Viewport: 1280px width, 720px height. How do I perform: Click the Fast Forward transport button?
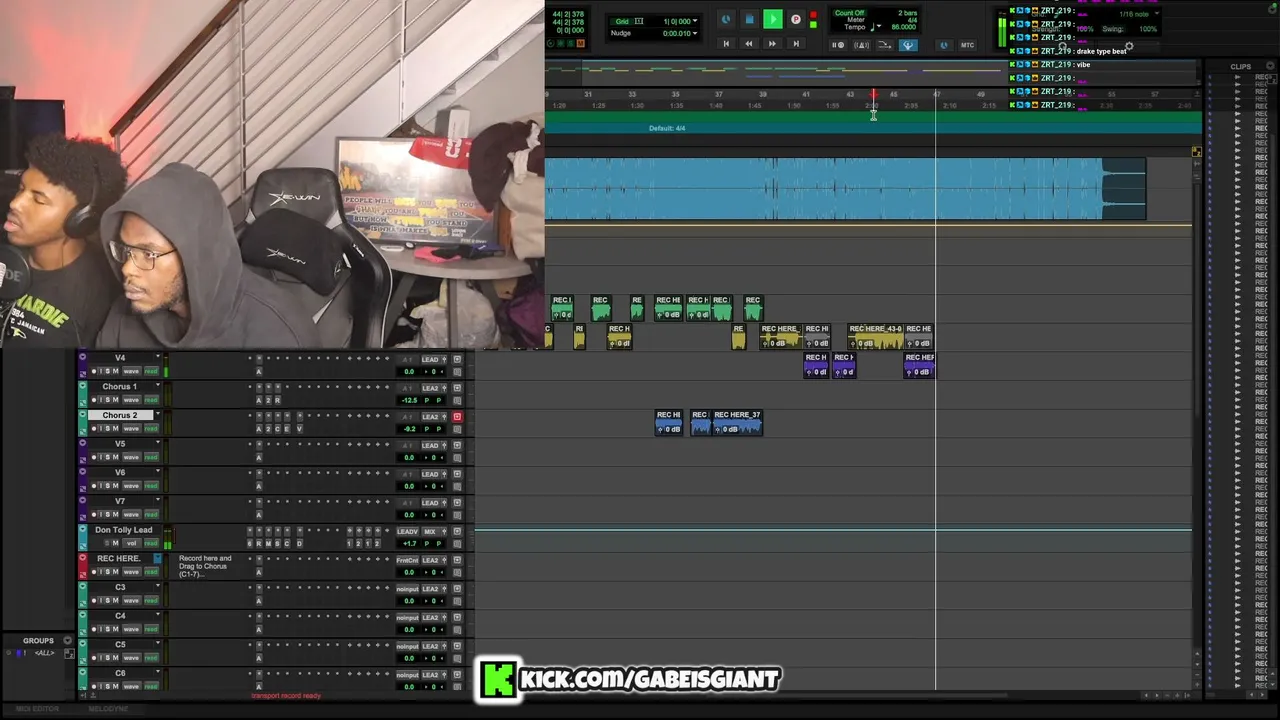[772, 44]
